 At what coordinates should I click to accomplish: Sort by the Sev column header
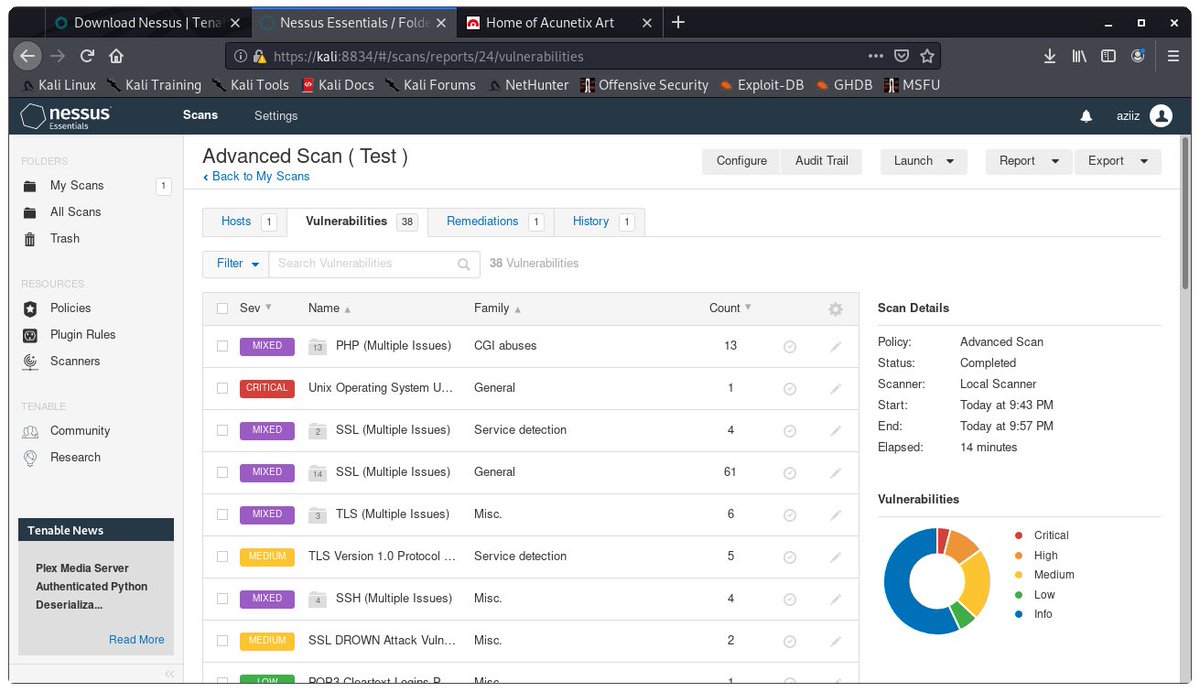coord(255,308)
